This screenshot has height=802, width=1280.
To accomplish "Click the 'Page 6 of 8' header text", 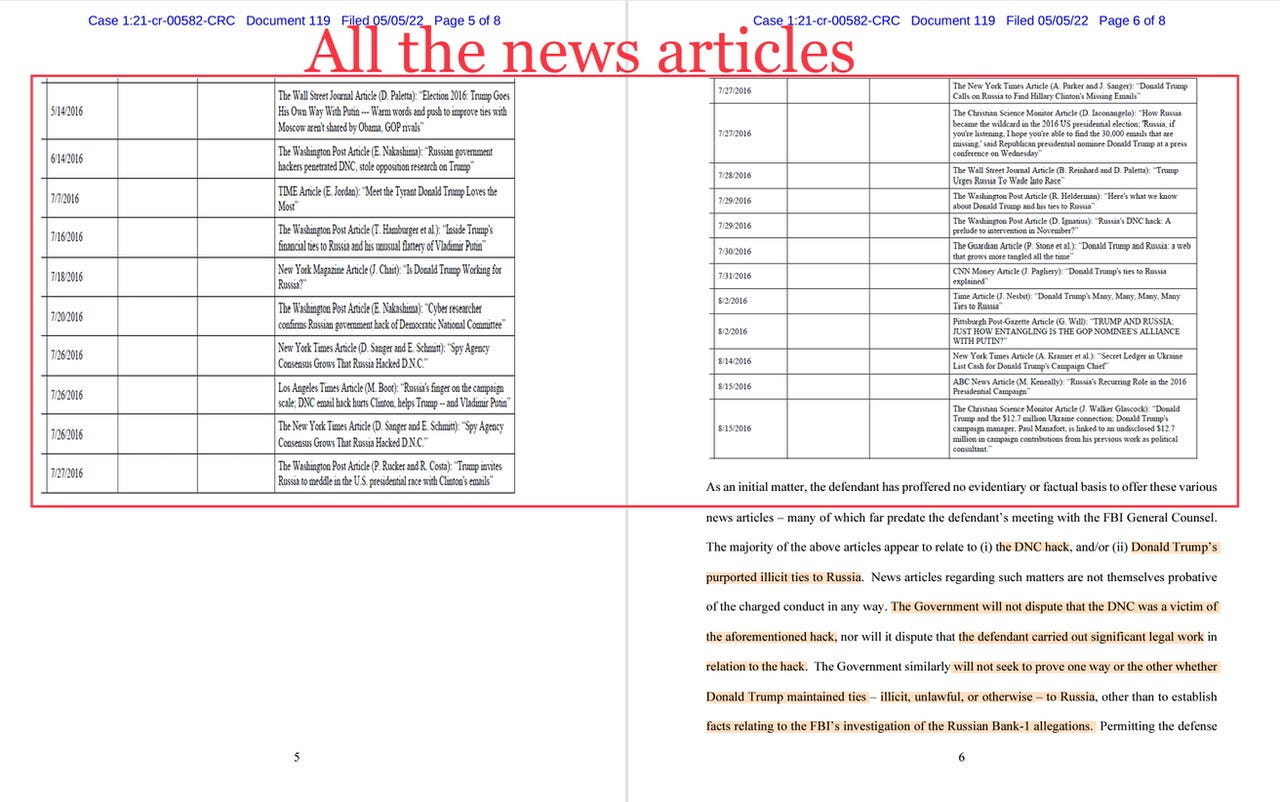I will (x=1132, y=20).
